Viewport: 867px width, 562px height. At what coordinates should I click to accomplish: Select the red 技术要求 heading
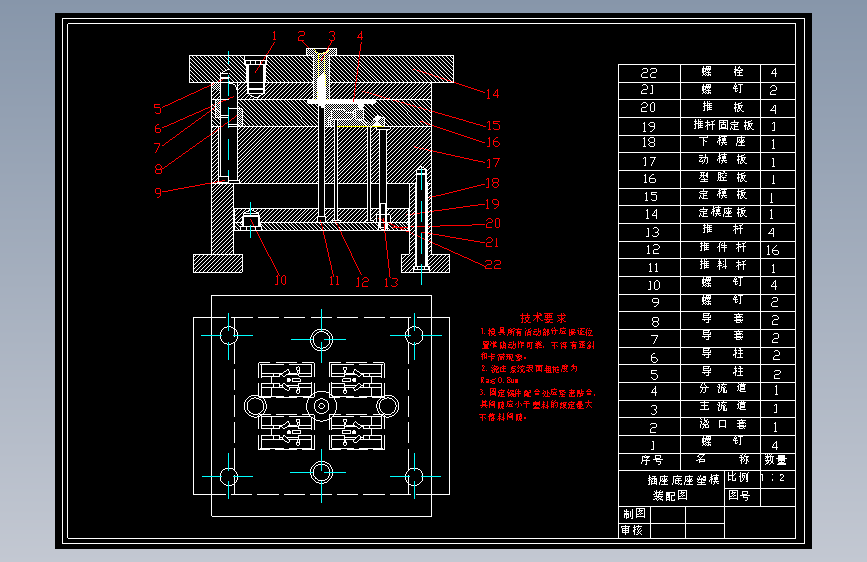pyautogui.click(x=543, y=318)
